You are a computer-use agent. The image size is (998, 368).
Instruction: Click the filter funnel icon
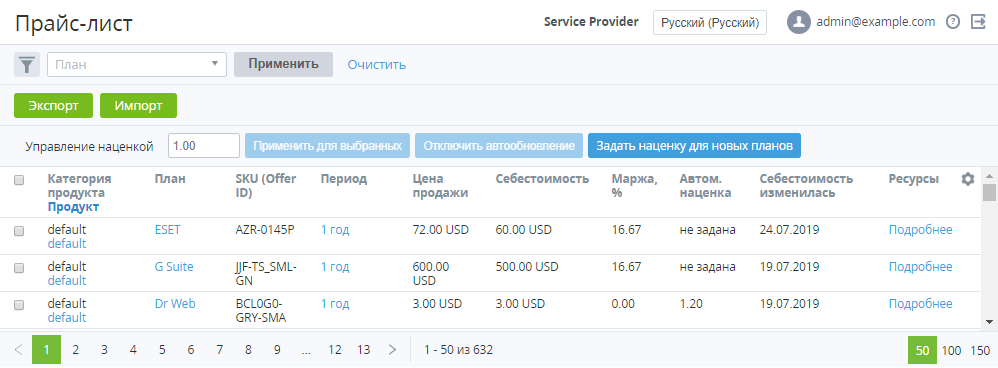27,64
